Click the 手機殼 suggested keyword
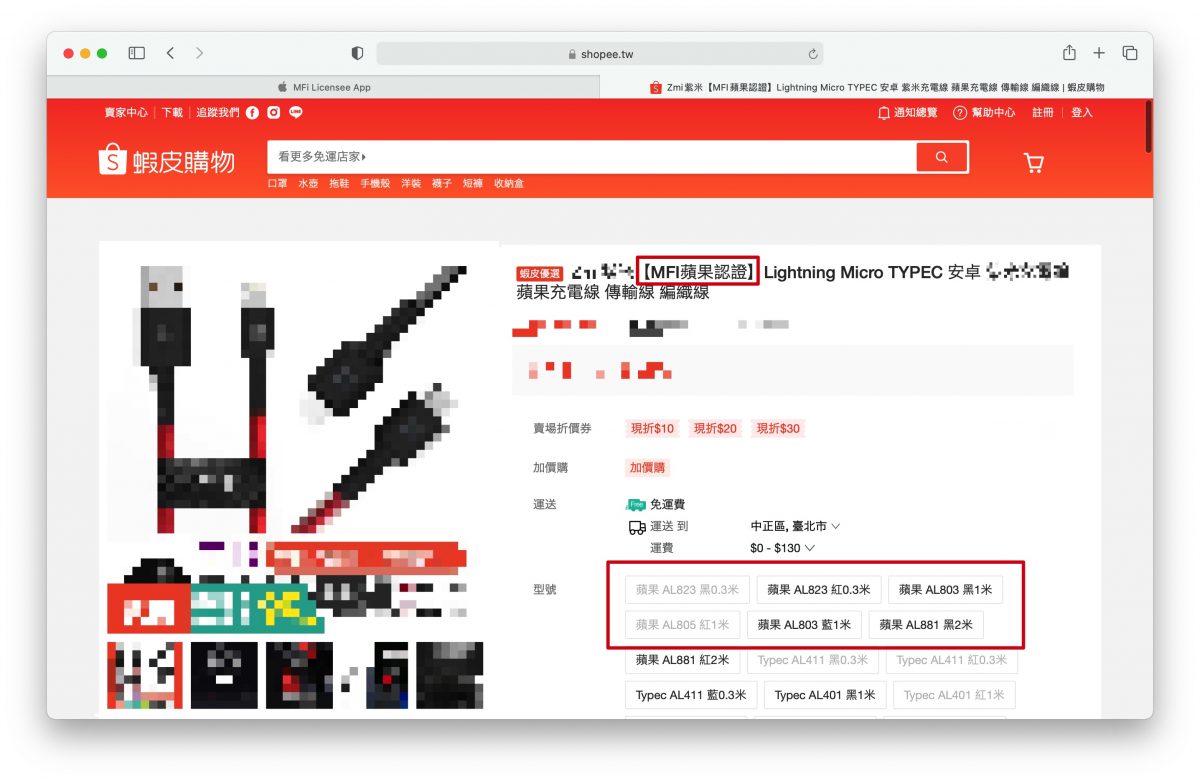1200x781 pixels. click(x=375, y=184)
